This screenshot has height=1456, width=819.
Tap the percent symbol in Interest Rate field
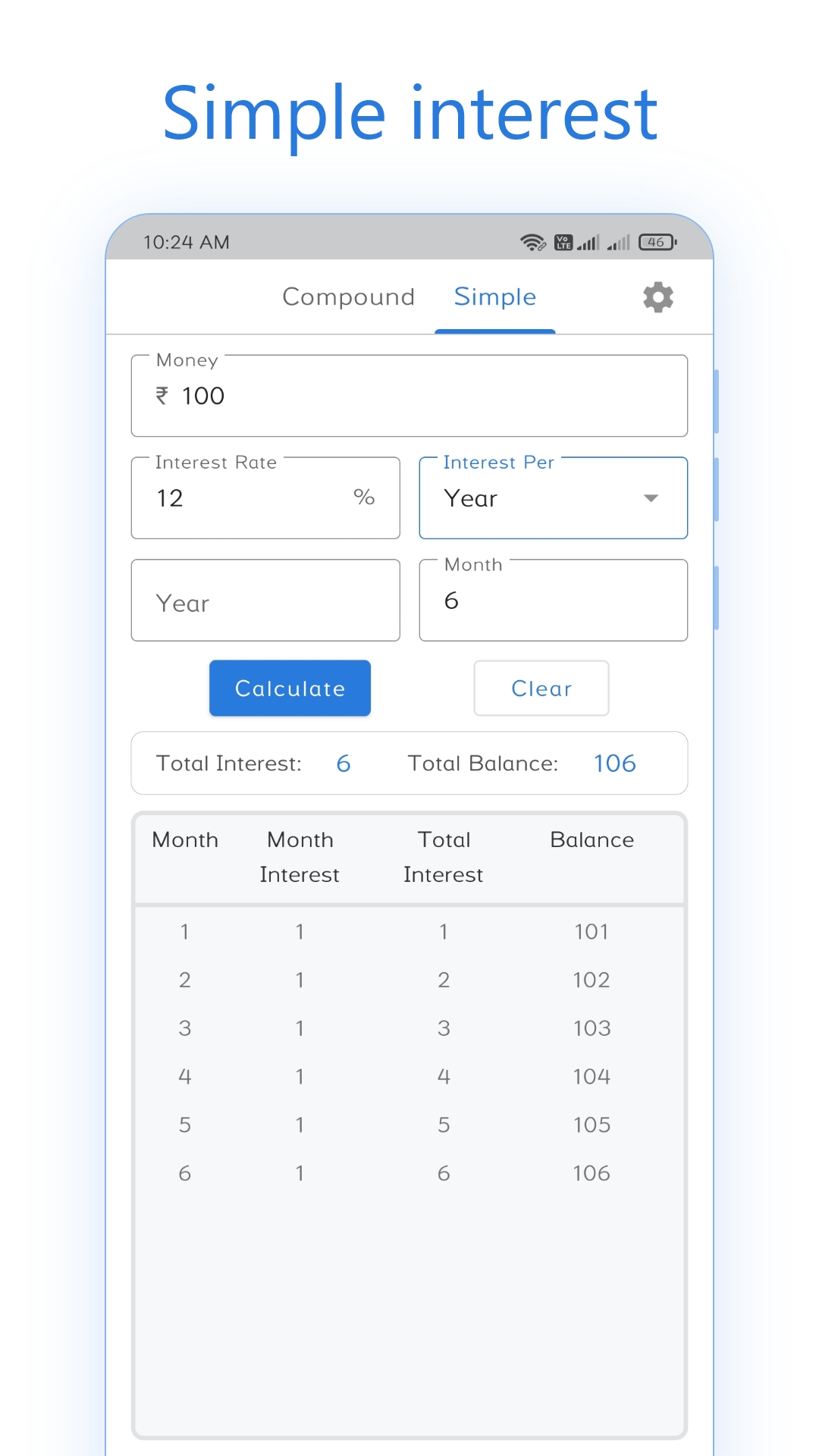(x=366, y=497)
